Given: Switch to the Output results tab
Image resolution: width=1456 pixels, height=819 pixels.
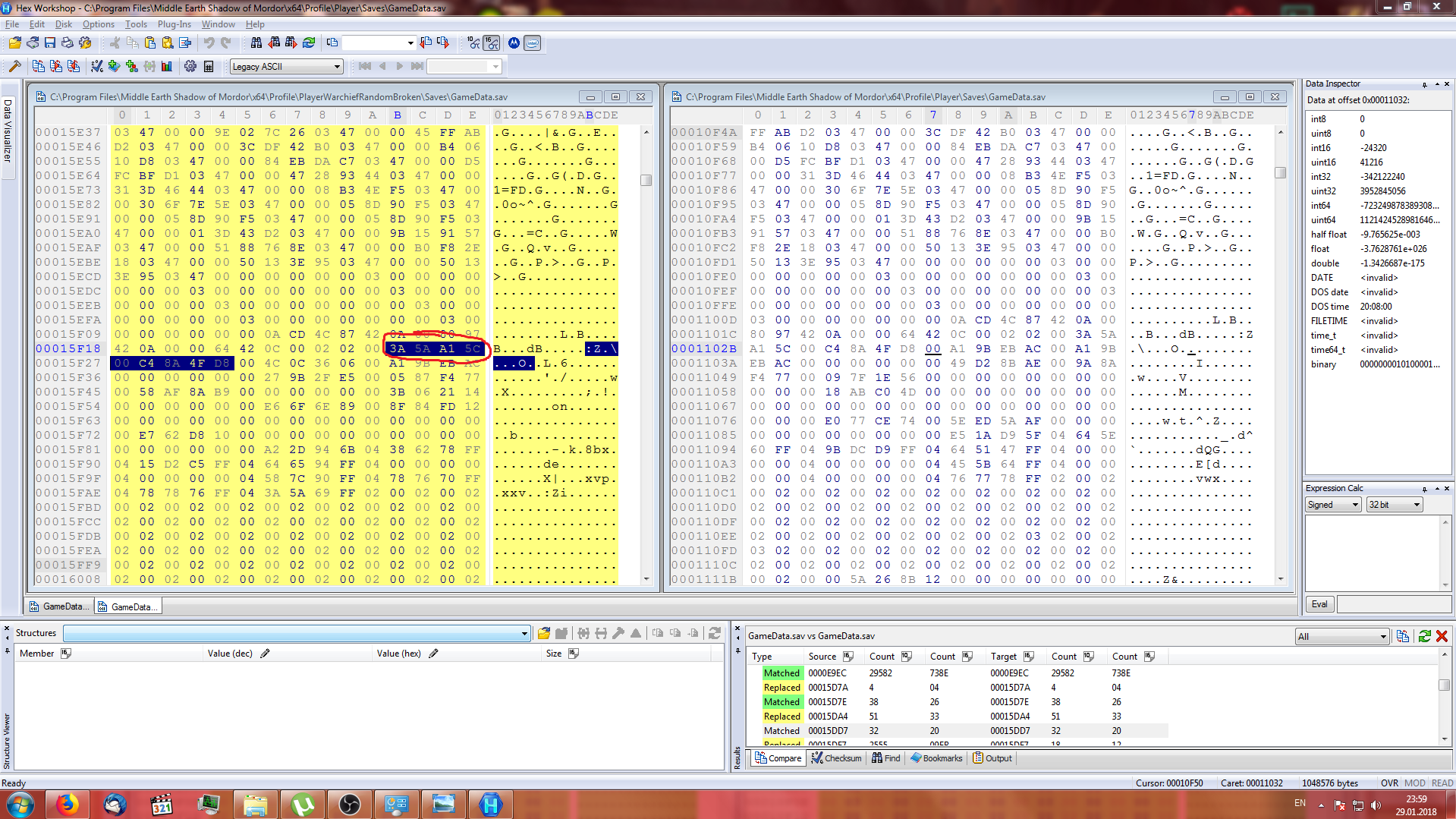Looking at the screenshot, I should 992,758.
